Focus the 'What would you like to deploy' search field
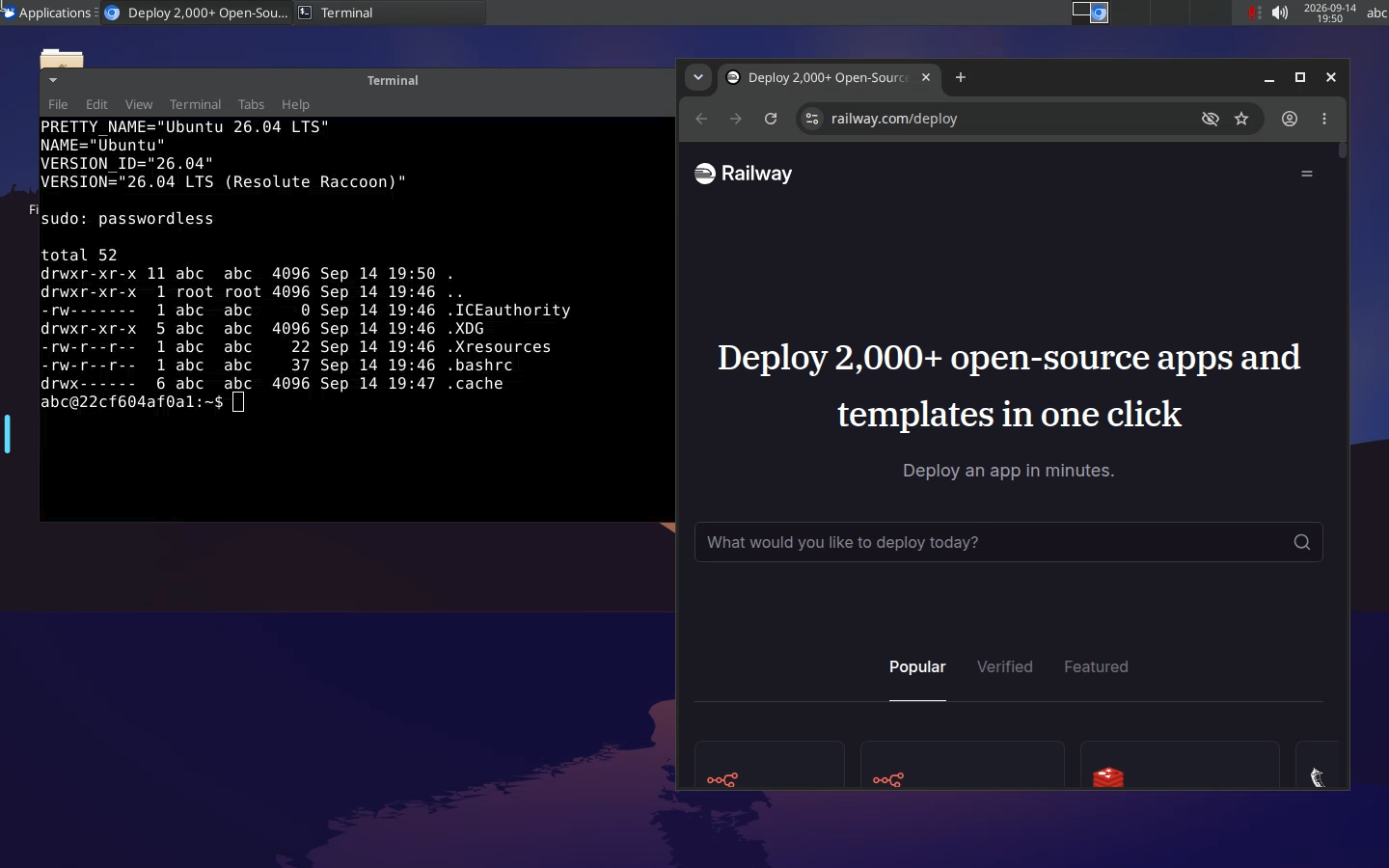Viewport: 1389px width, 868px height. coord(1008,542)
